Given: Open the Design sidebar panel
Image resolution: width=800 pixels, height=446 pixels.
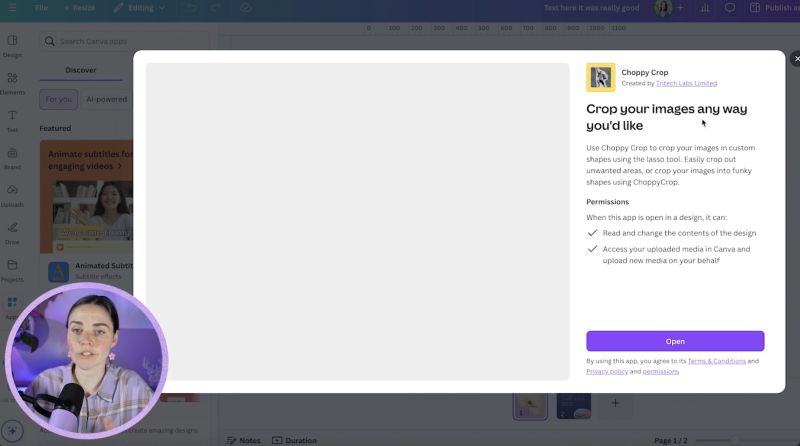Looking at the screenshot, I should [x=12, y=46].
